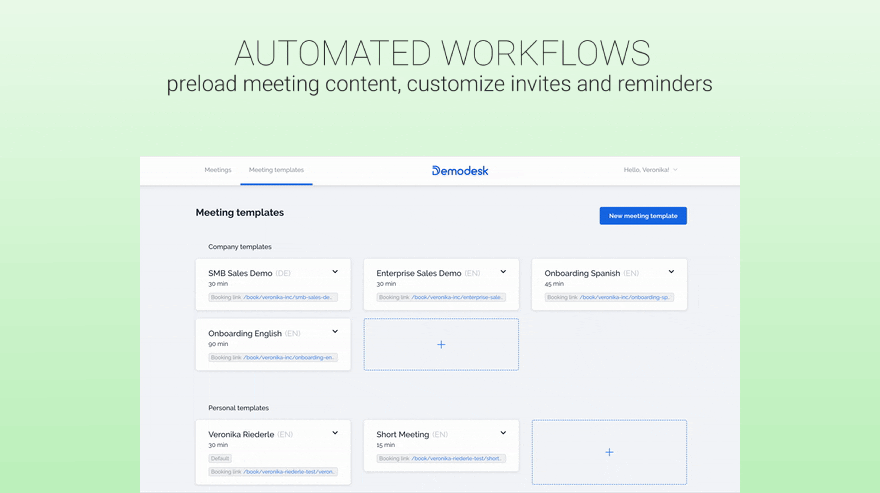Add a personal template with plus tile
The height and width of the screenshot is (493, 880).
click(609, 452)
